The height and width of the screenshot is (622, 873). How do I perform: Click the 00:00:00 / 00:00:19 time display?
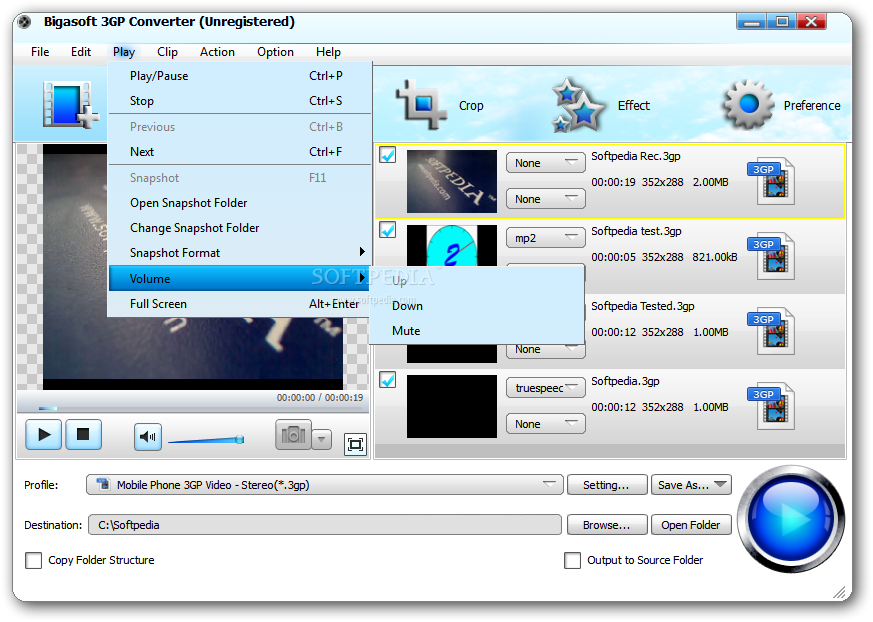click(x=320, y=398)
